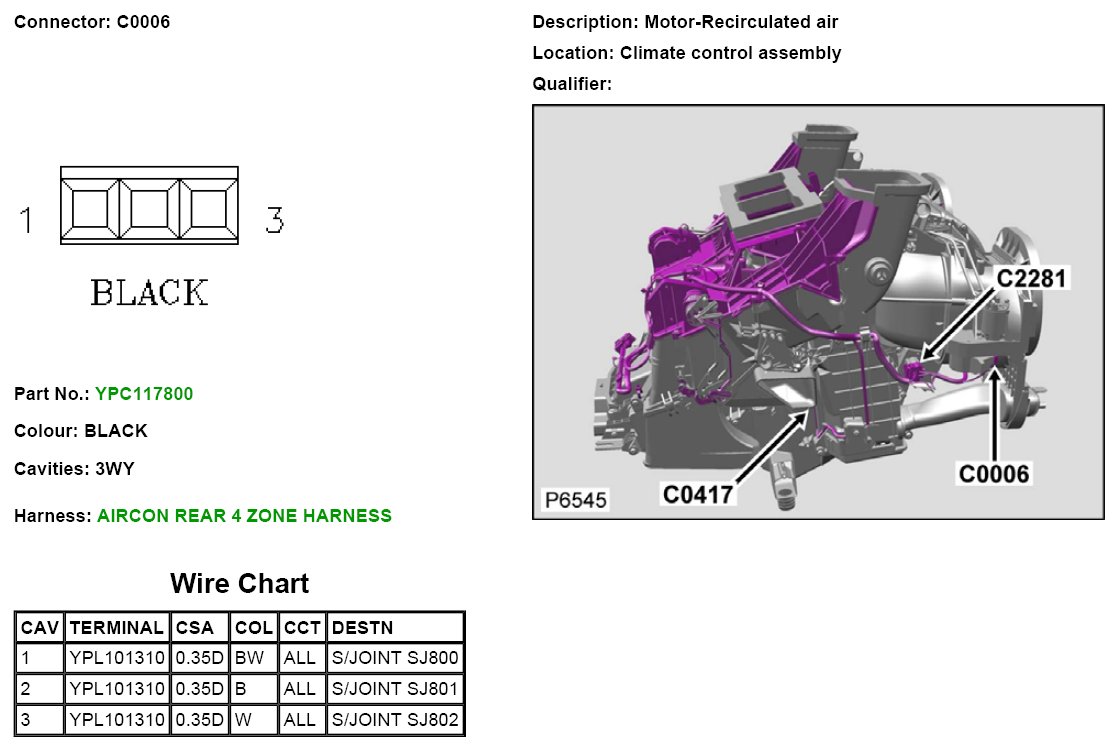Open the AIRCON REAR 4 ZONE HARNESS link
Viewport: 1117px width, 749px height.
pos(244,516)
